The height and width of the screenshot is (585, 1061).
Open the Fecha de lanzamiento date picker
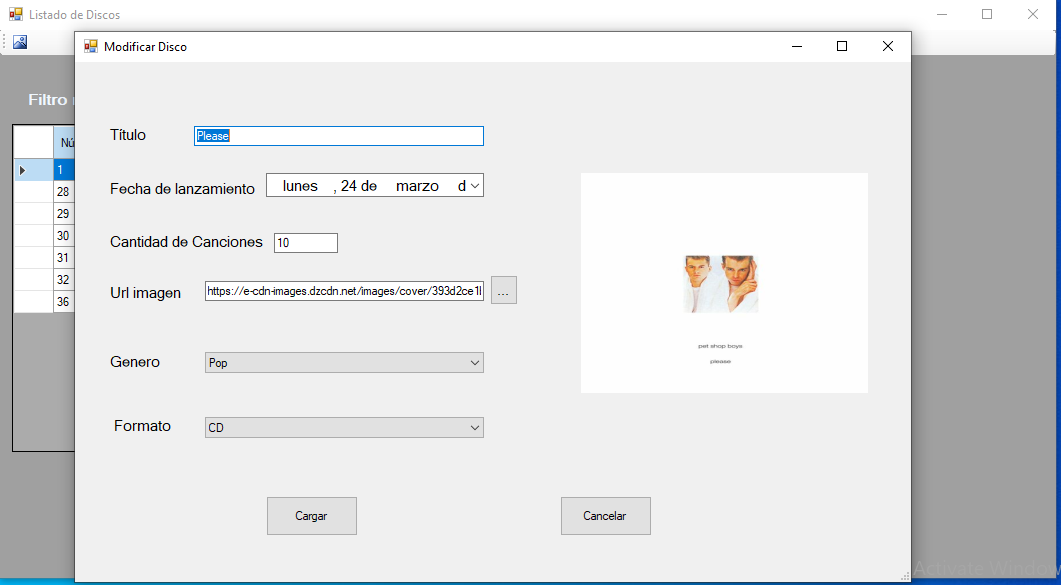tap(474, 186)
